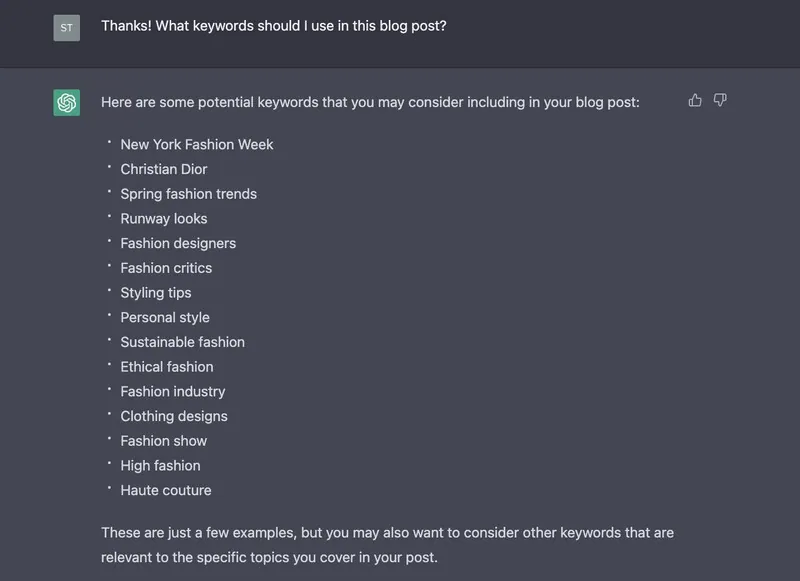Click the "Sustainable fashion" list item

(183, 342)
